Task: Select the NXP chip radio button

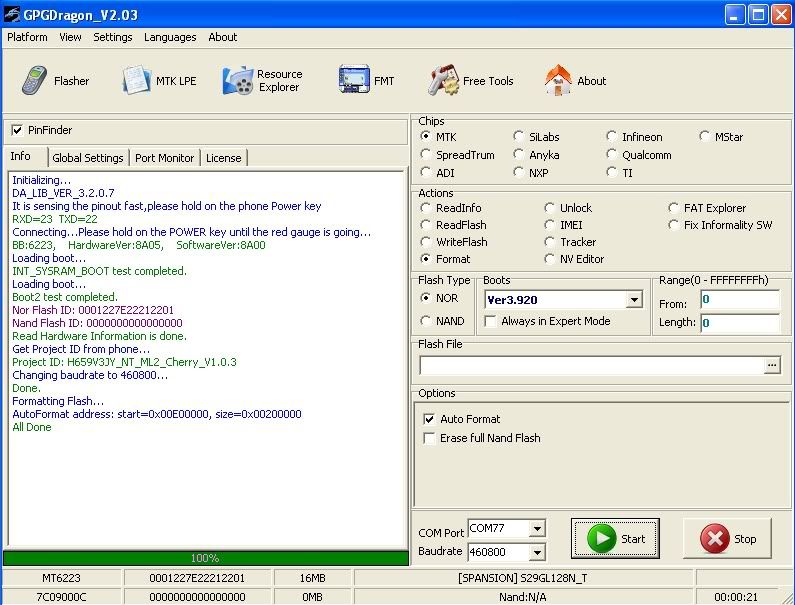Action: (518, 172)
